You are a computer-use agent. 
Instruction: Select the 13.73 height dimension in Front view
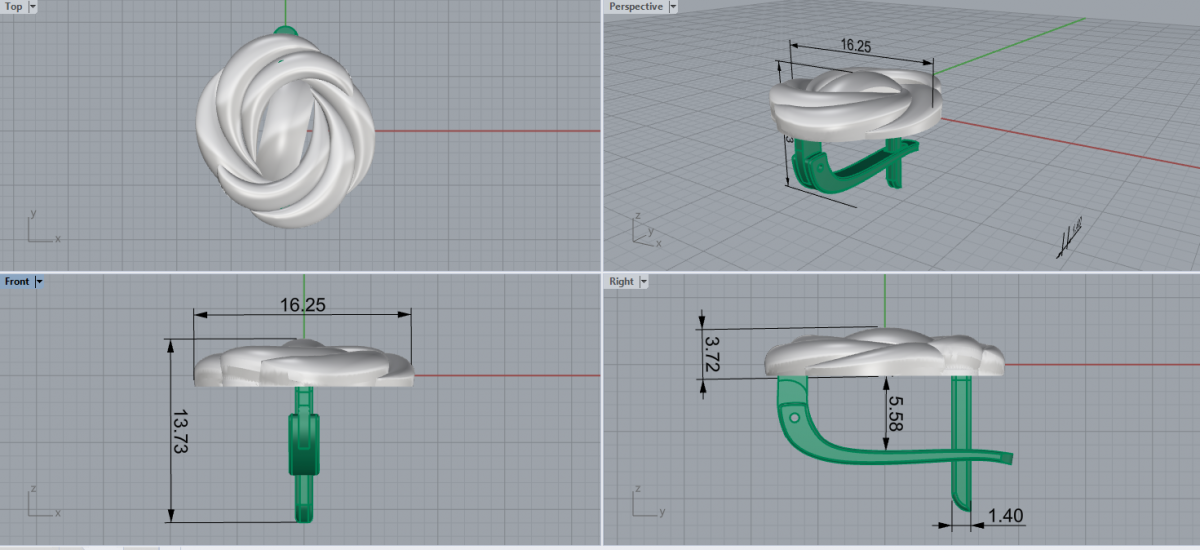[182, 431]
